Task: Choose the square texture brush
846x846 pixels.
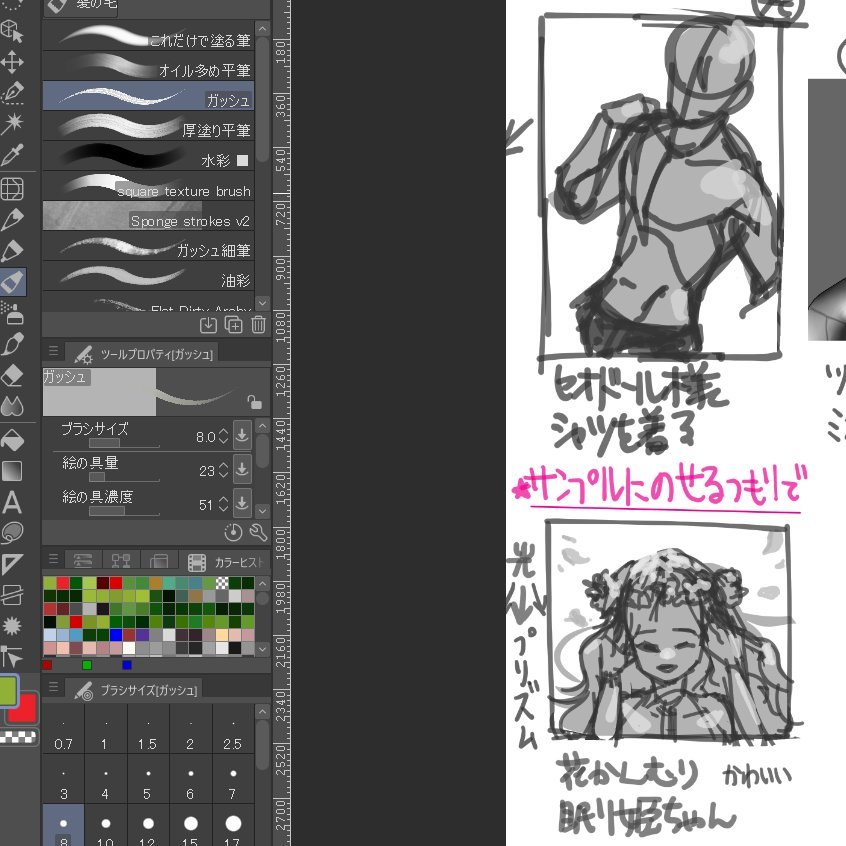Action: [148, 187]
